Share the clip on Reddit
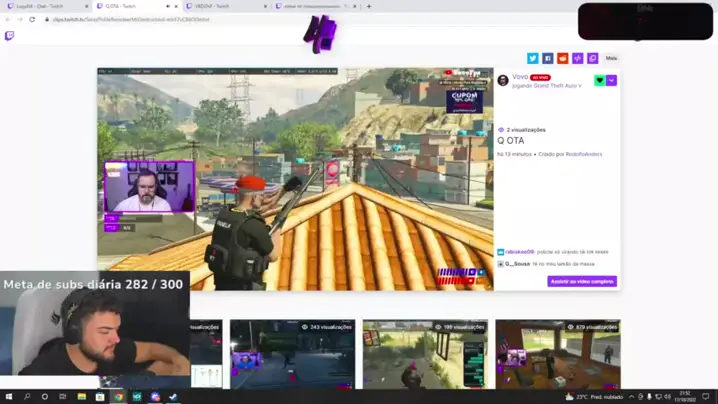 (x=562, y=59)
